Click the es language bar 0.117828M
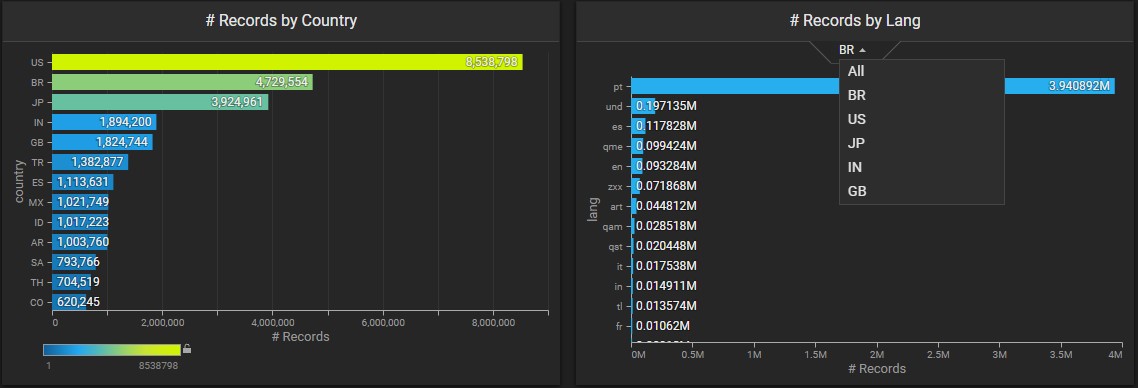Image resolution: width=1138 pixels, height=388 pixels. click(666, 126)
